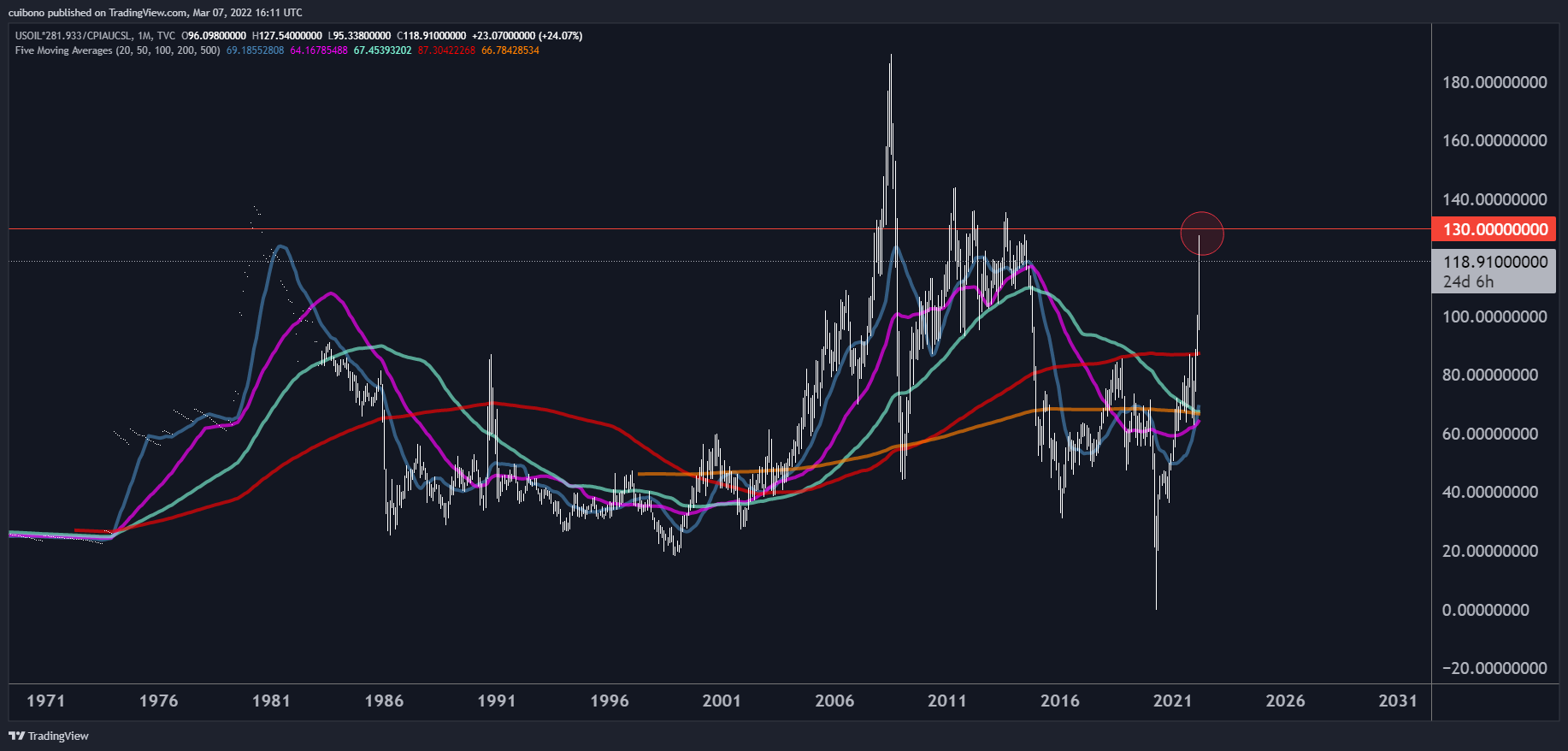This screenshot has width=1568, height=751.
Task: Select the red MA value 87.30422268
Action: [446, 50]
